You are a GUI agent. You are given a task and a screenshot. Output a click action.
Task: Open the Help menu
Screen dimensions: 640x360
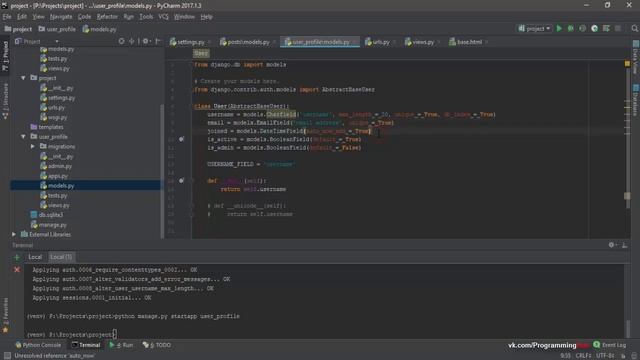[207, 17]
